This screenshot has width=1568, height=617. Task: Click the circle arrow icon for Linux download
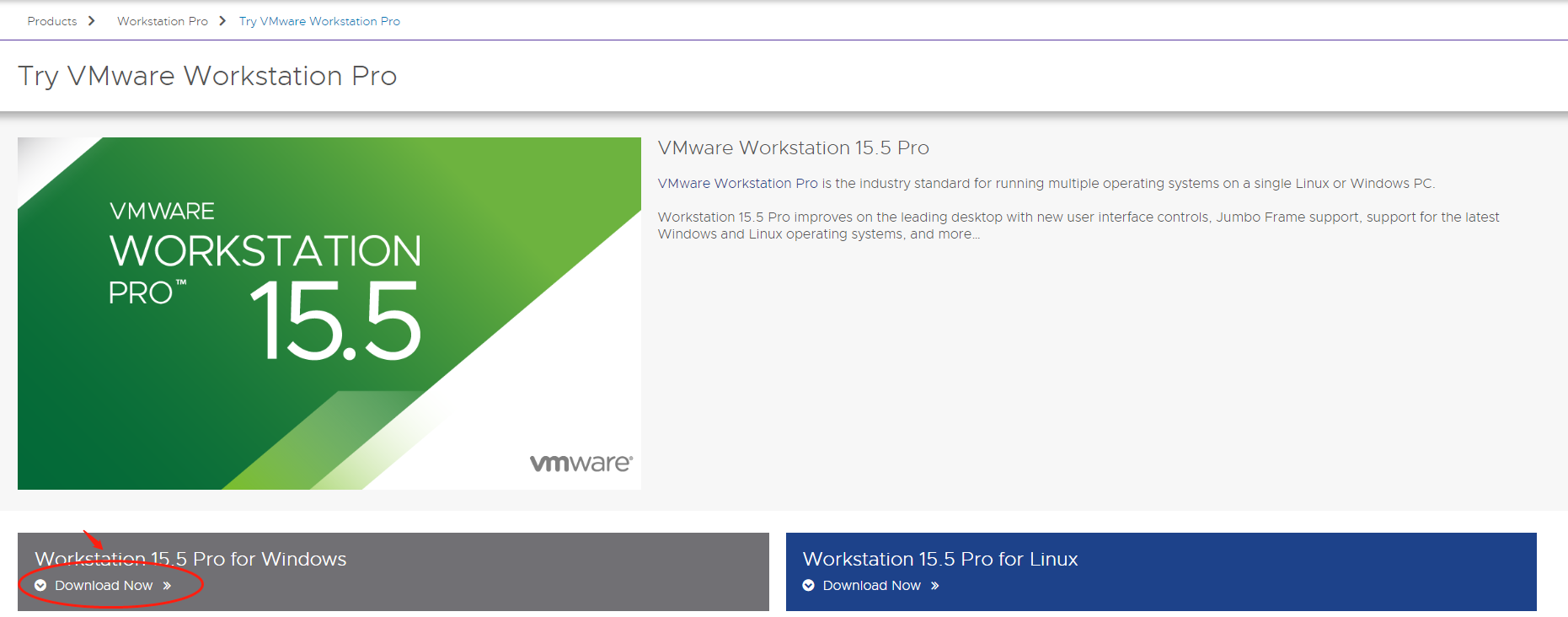(809, 586)
